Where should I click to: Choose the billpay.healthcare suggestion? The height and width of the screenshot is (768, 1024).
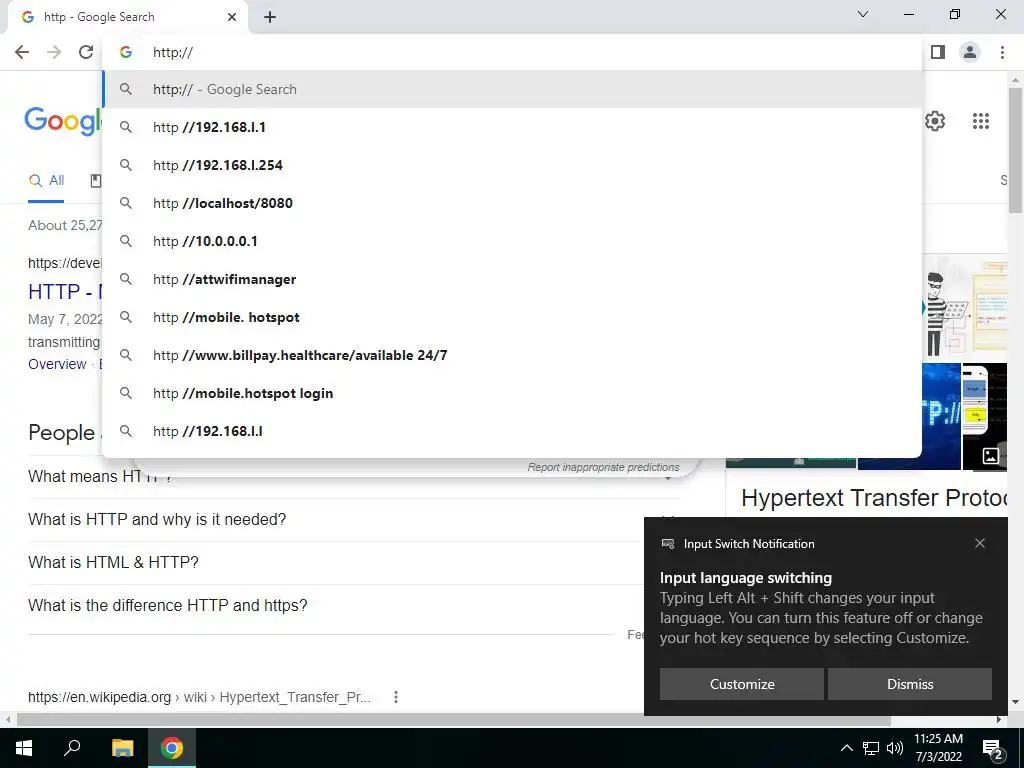[x=513, y=355]
